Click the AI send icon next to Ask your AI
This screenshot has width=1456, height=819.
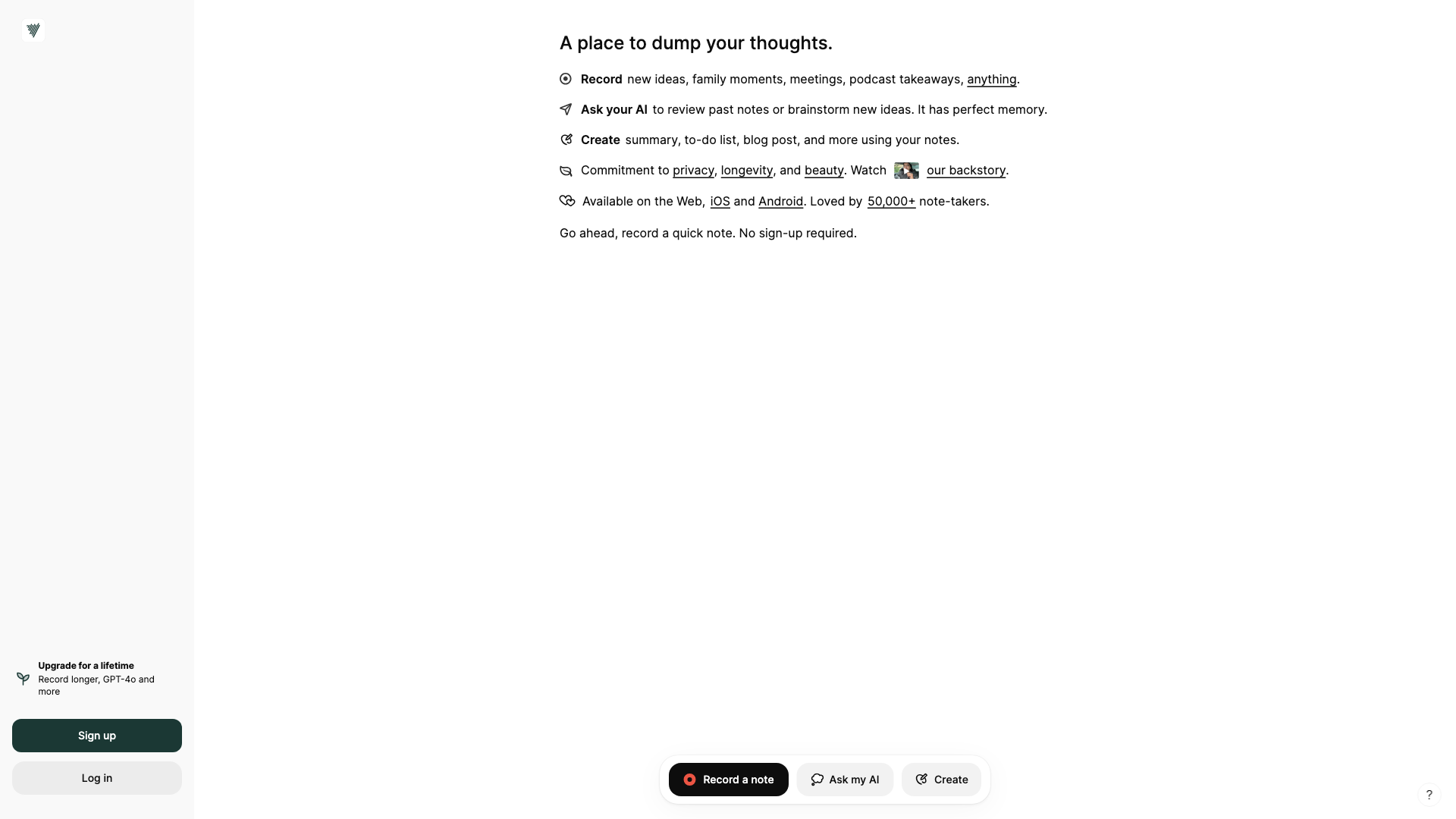click(x=566, y=110)
